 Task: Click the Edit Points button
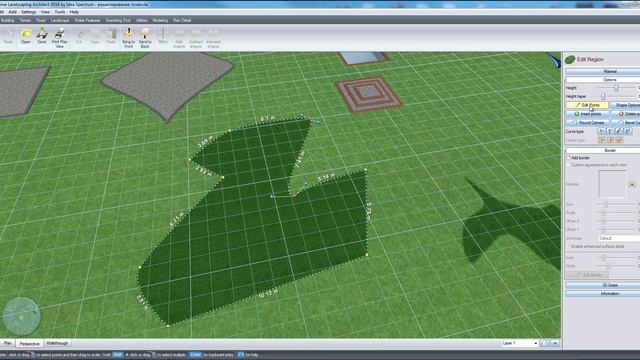587,105
